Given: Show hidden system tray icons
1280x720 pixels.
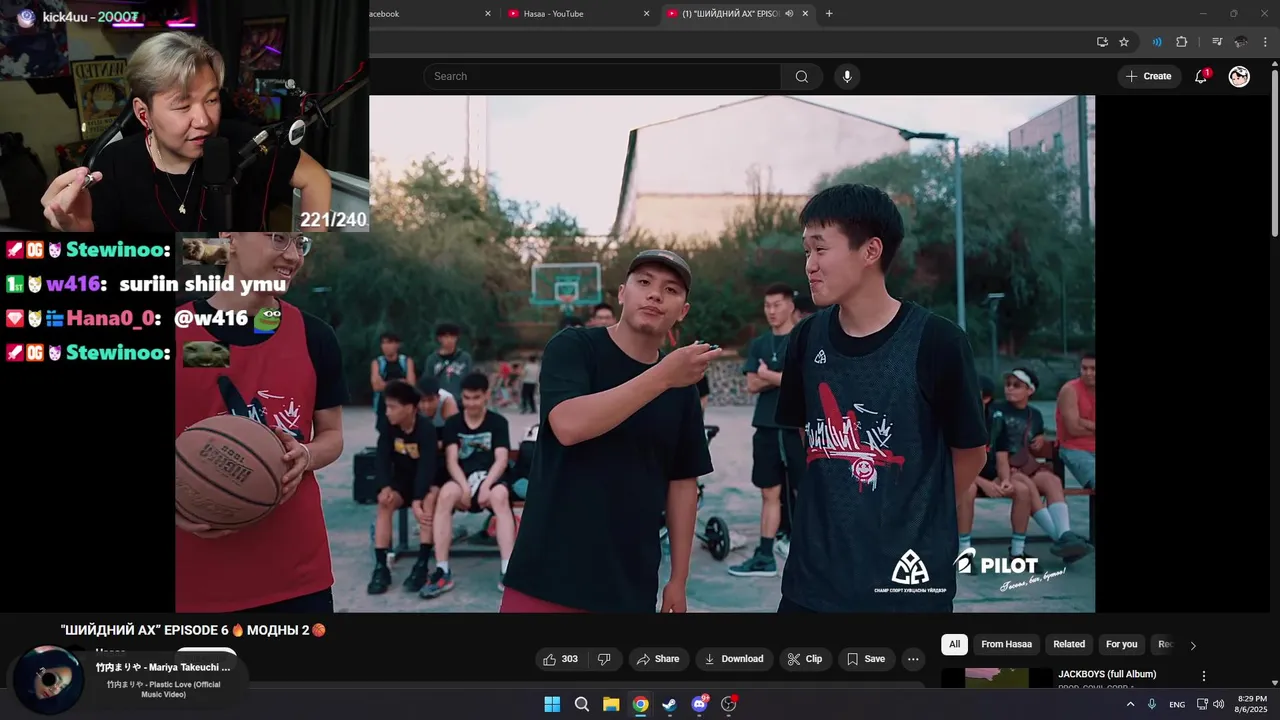Looking at the screenshot, I should tap(1131, 704).
